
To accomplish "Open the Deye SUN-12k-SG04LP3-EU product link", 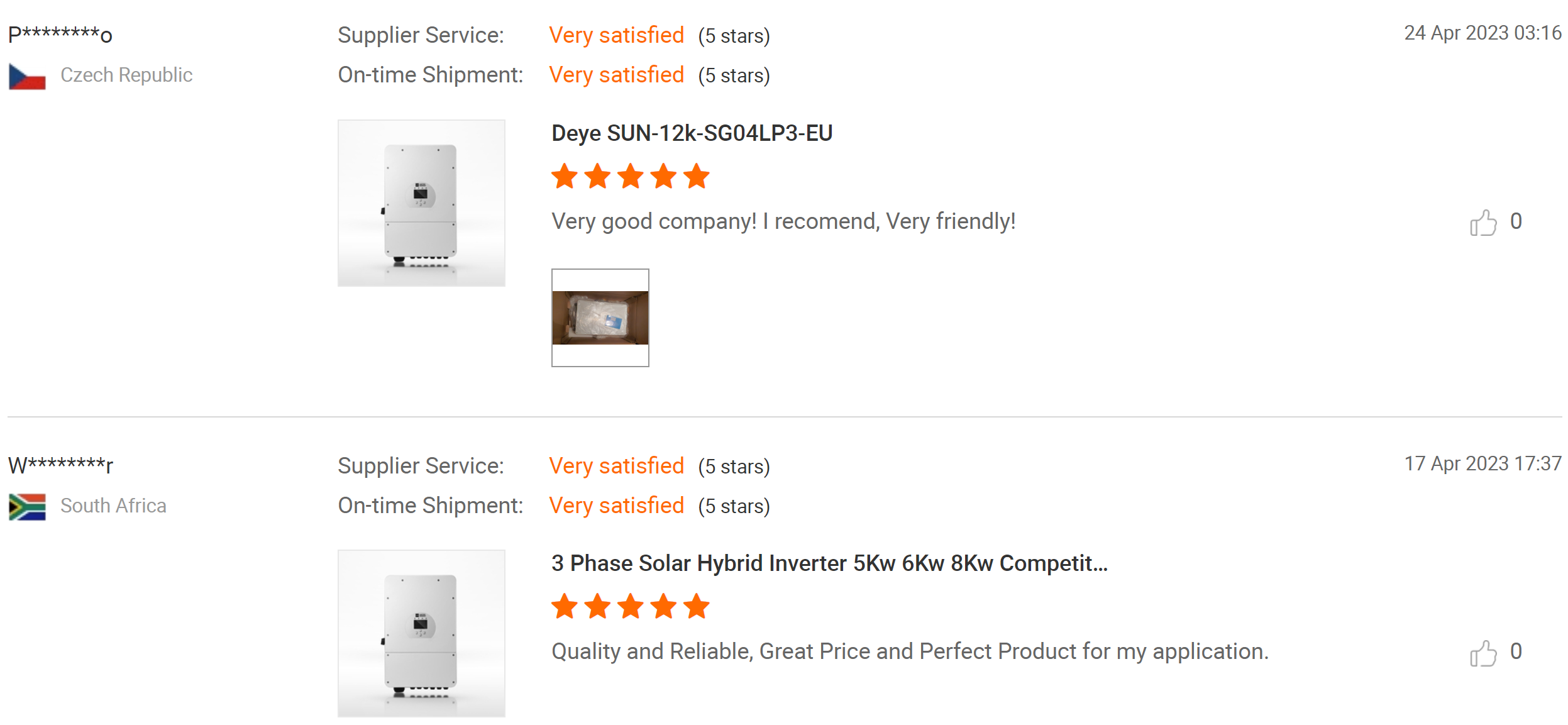I will click(692, 133).
